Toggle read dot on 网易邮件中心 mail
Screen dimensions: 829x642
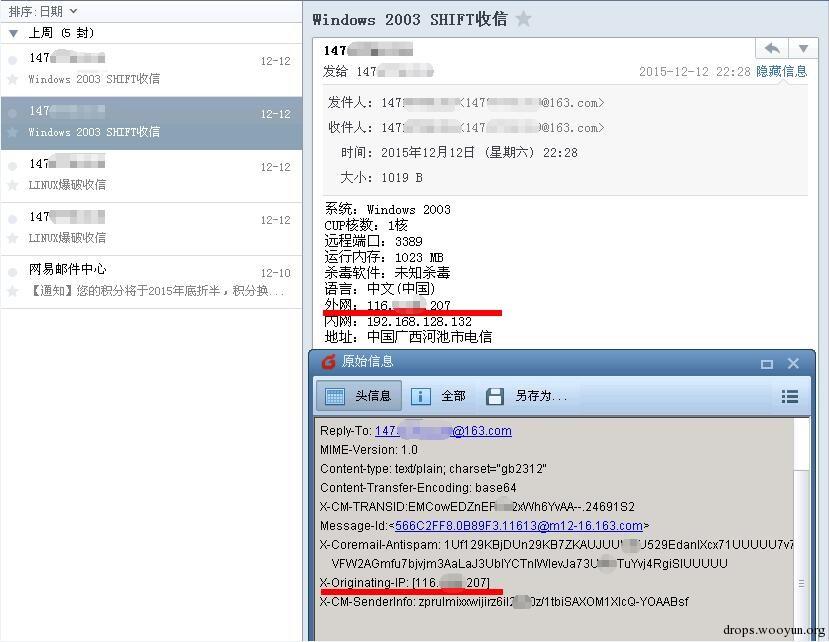tap(13, 272)
